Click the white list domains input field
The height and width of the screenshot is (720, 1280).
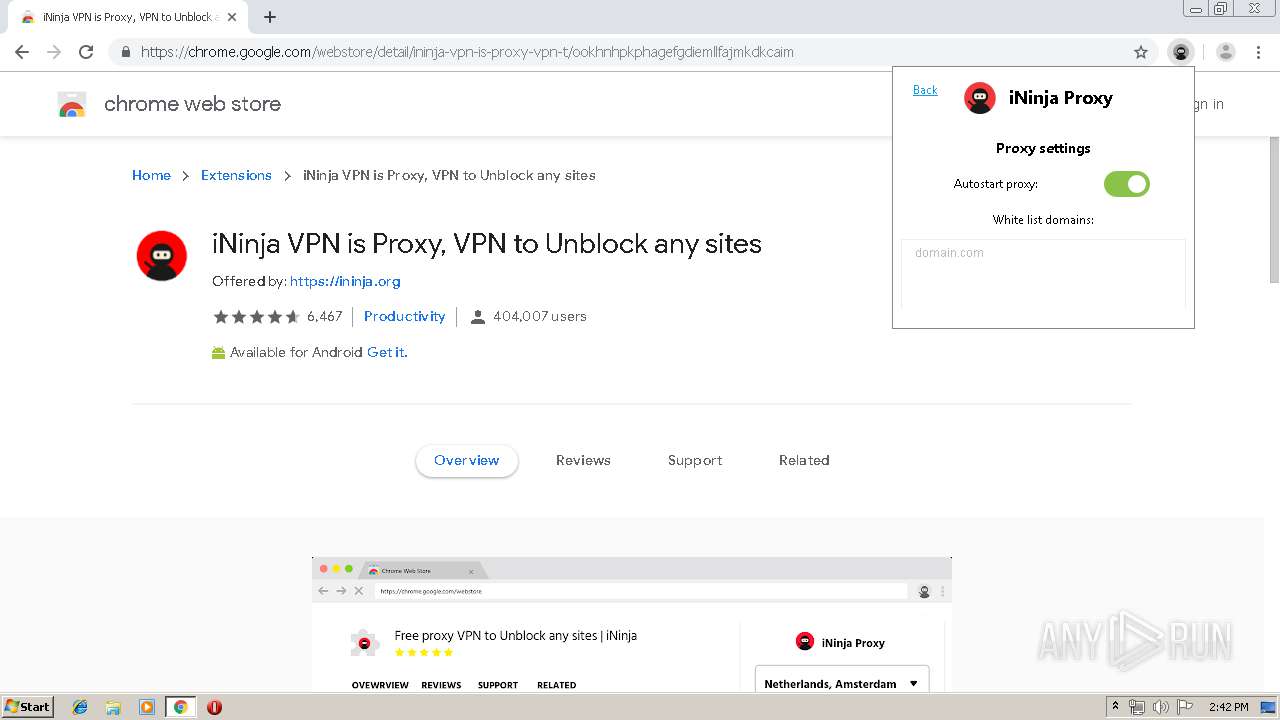1043,274
